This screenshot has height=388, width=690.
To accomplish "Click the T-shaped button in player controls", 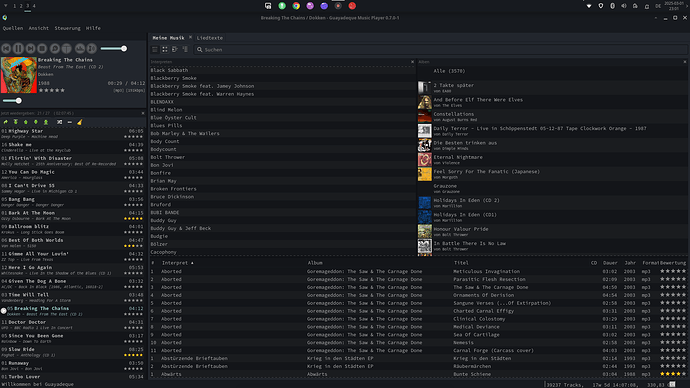I will tap(66, 48).
